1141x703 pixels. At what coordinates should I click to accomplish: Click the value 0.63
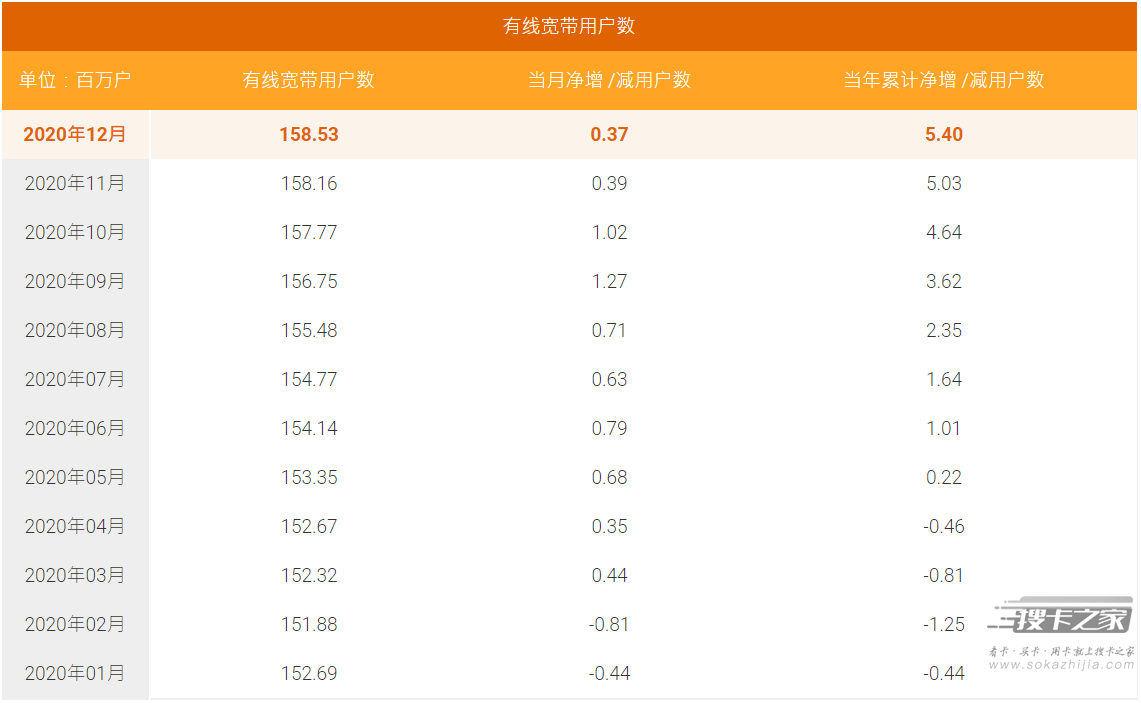coord(609,379)
